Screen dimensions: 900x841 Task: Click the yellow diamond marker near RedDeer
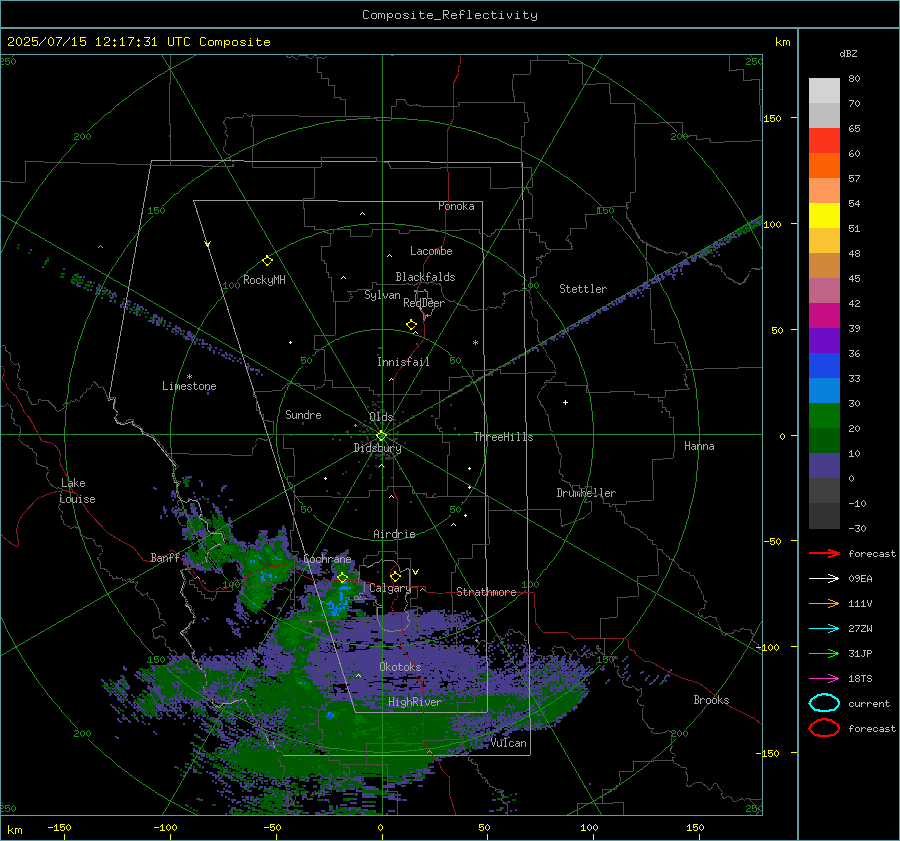pyautogui.click(x=411, y=325)
